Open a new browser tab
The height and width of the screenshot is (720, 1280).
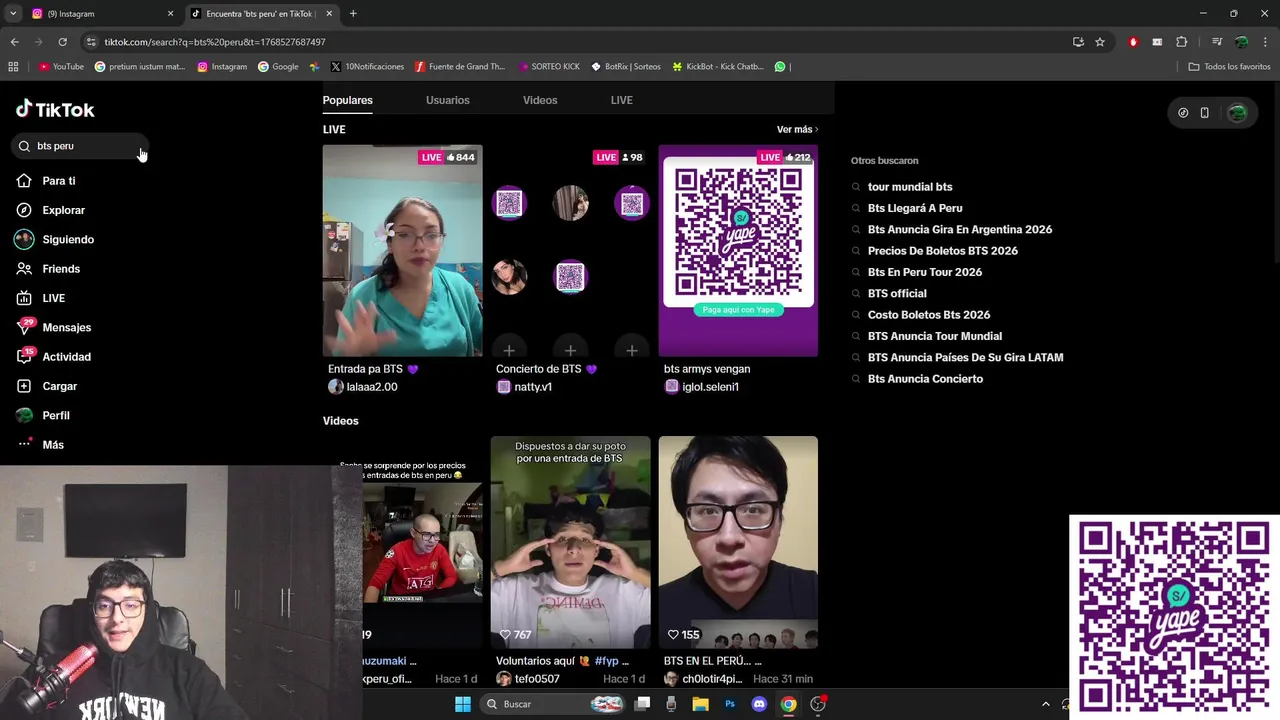point(353,14)
